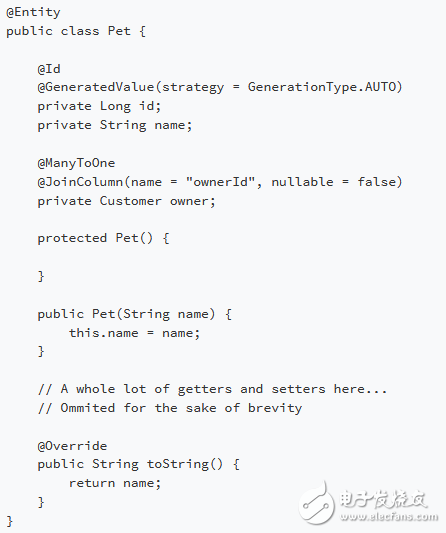Click the private String name field

[115, 125]
